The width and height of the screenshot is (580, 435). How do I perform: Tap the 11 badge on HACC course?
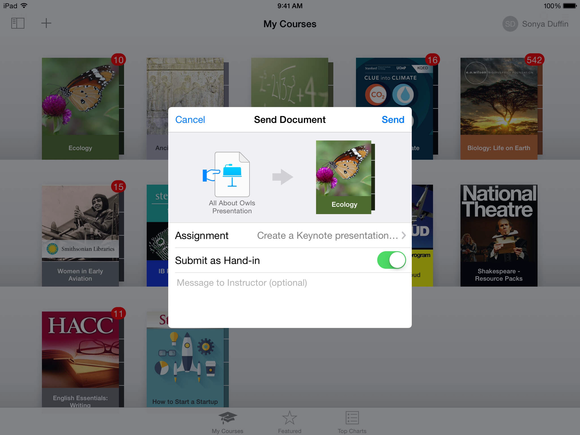coord(118,314)
